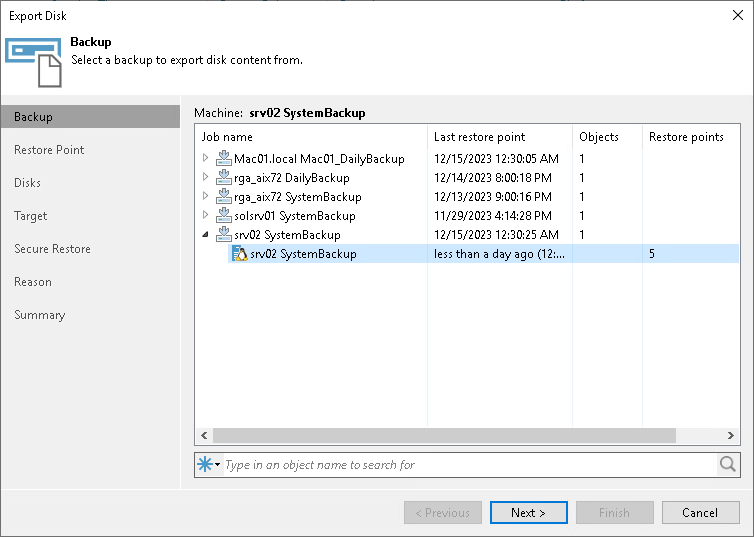754x537 pixels.
Task: Click the Cancel button
Action: click(700, 512)
